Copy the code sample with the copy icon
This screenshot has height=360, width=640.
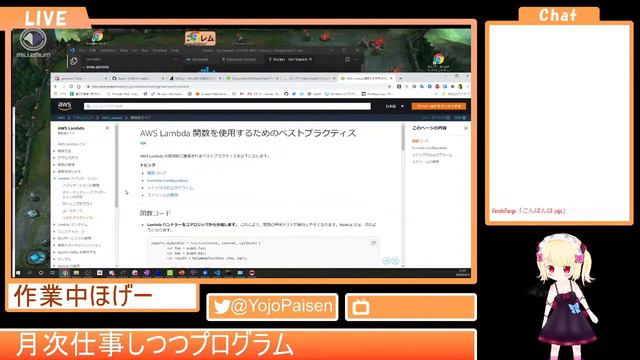click(x=373, y=243)
